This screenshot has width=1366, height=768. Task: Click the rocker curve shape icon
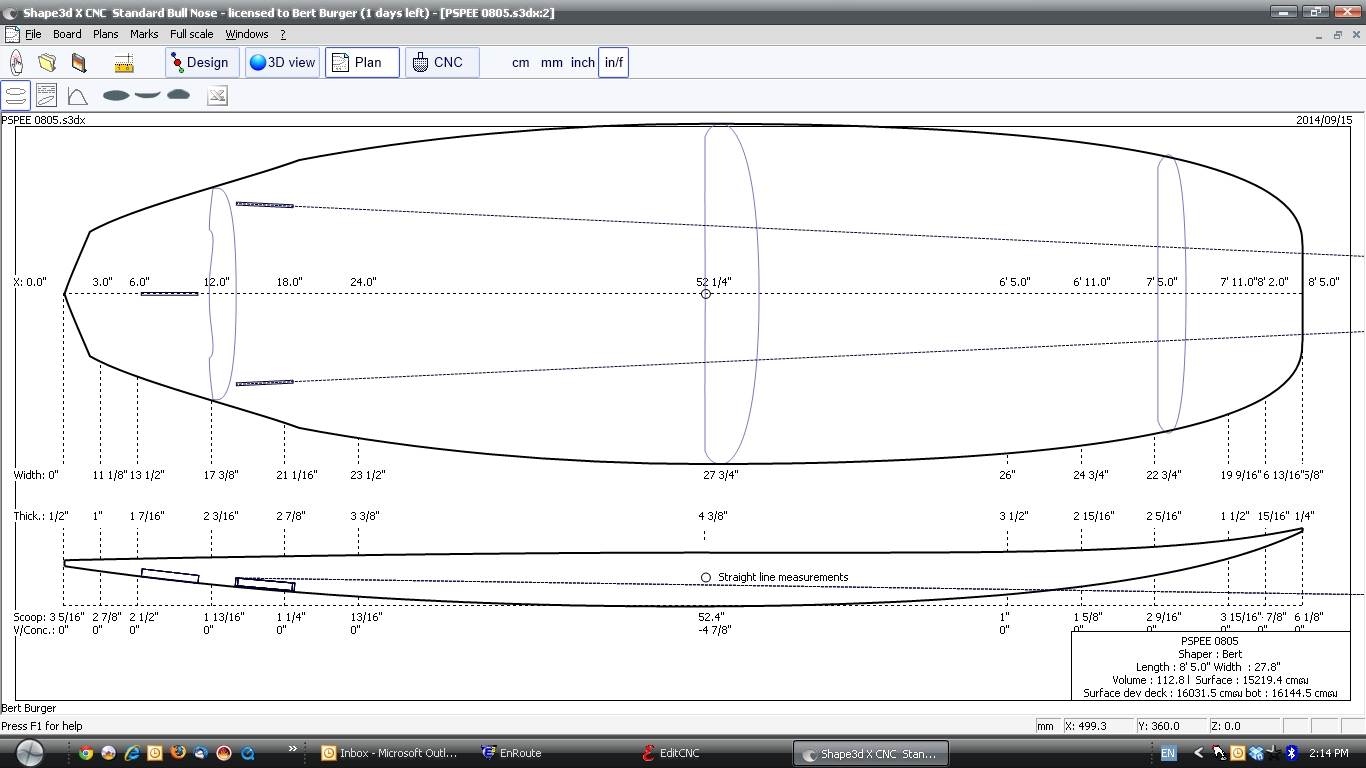(147, 95)
